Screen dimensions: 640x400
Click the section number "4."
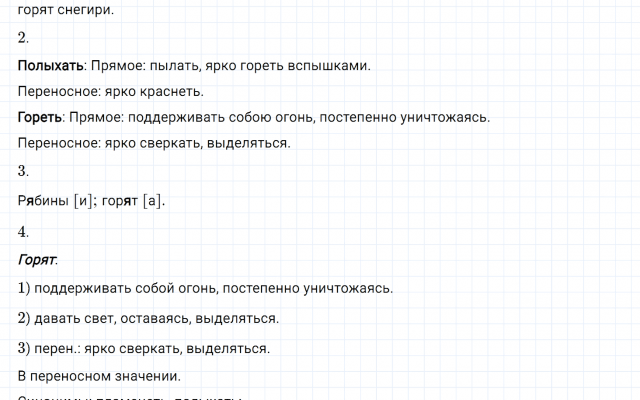(x=24, y=232)
